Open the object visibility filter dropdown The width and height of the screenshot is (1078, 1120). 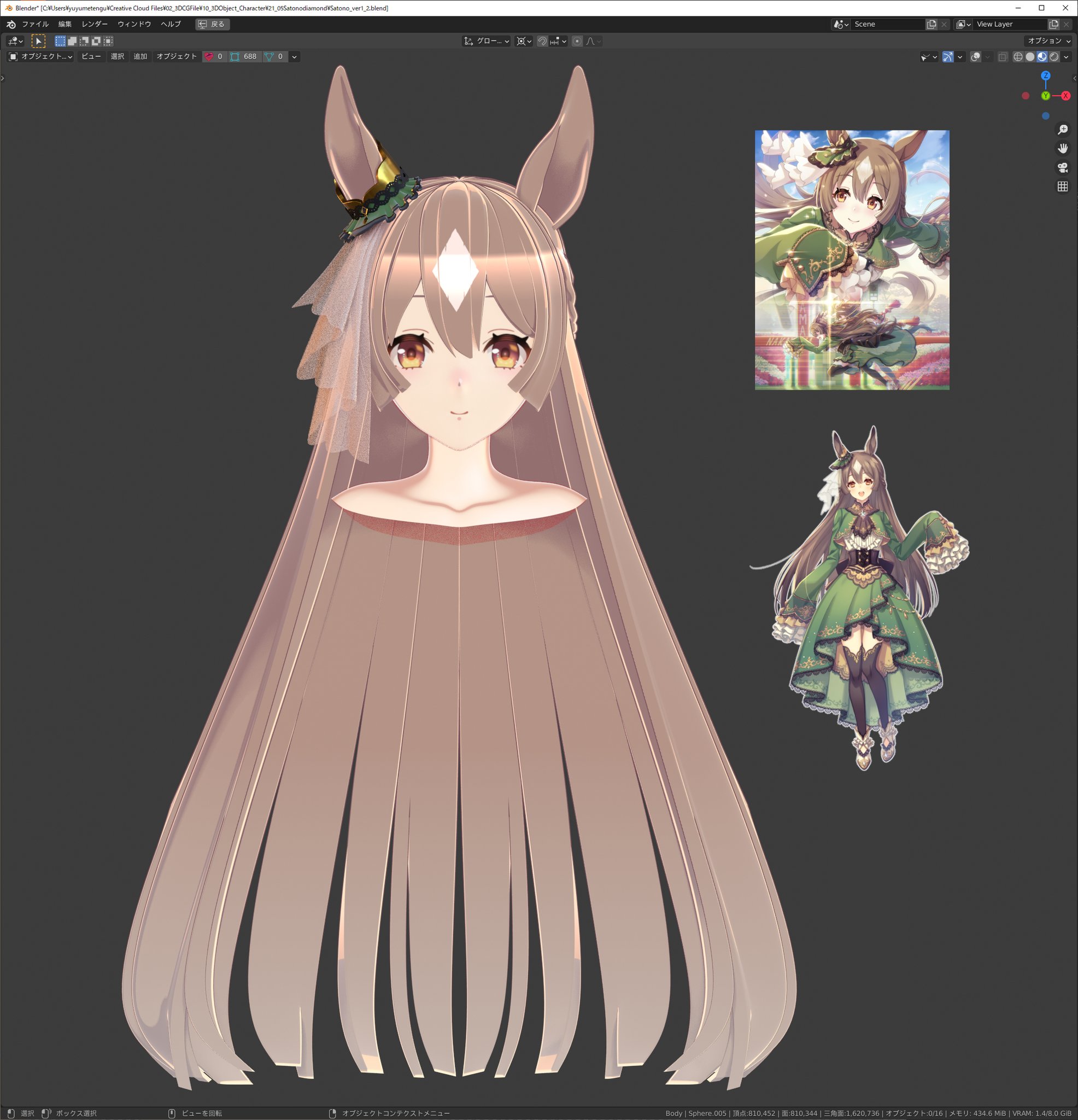click(929, 56)
